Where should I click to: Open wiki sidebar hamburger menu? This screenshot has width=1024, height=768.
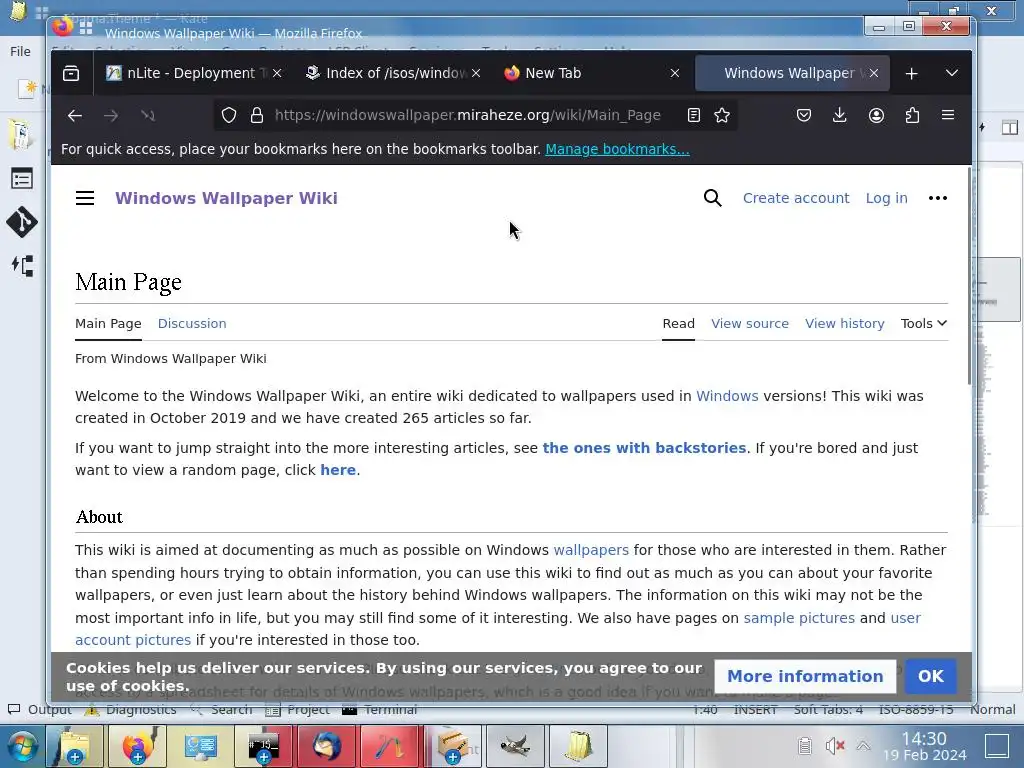[85, 198]
